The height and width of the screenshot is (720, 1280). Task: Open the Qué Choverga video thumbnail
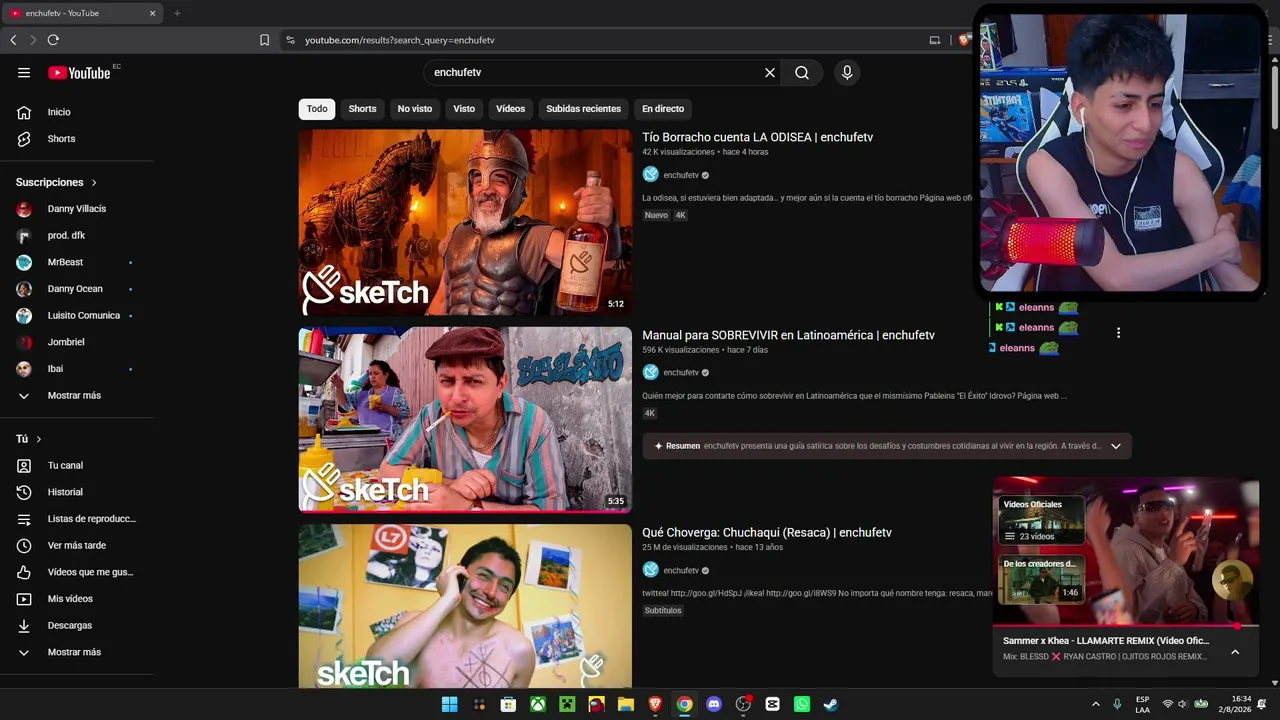point(465,606)
